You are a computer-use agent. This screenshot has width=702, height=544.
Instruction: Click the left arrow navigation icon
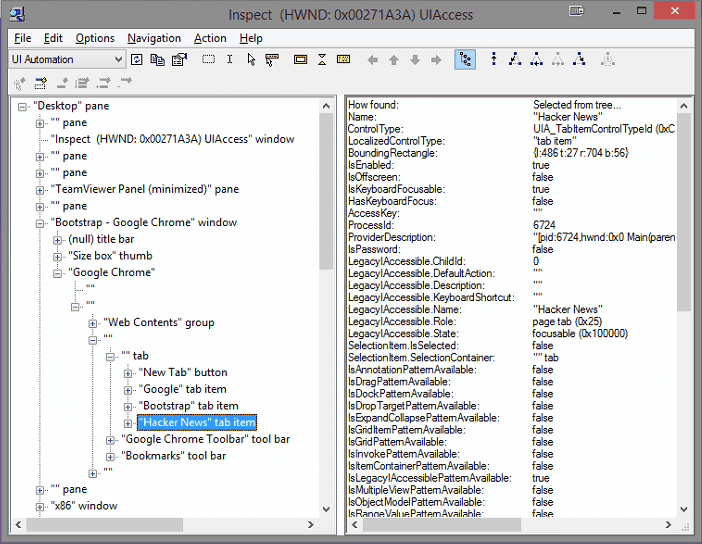coord(373,60)
